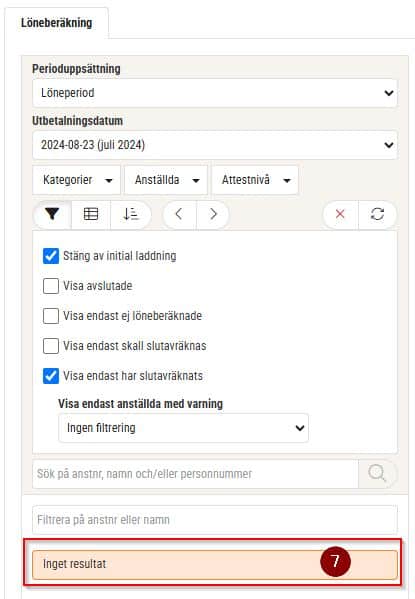This screenshot has width=415, height=599.
Task: Select the Löneberäkning tab
Action: (57, 23)
